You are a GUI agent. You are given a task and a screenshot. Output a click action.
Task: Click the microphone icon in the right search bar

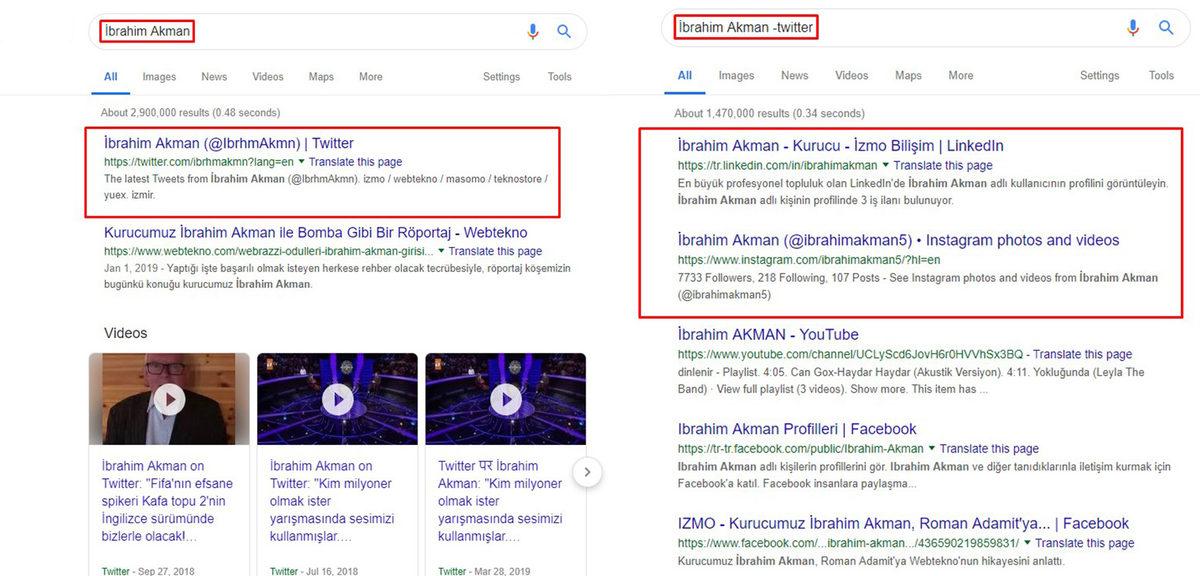1132,27
